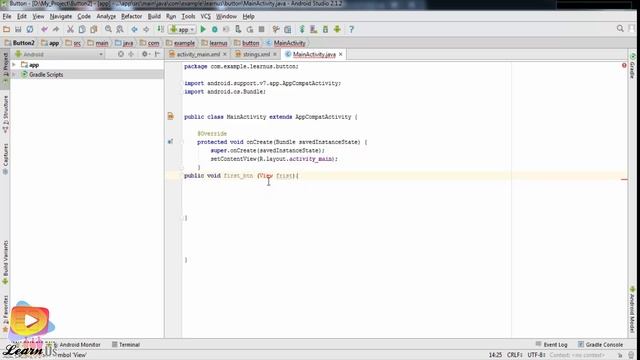The width and height of the screenshot is (640, 360).
Task: Select the MainActivity.java tab
Action: [x=314, y=54]
